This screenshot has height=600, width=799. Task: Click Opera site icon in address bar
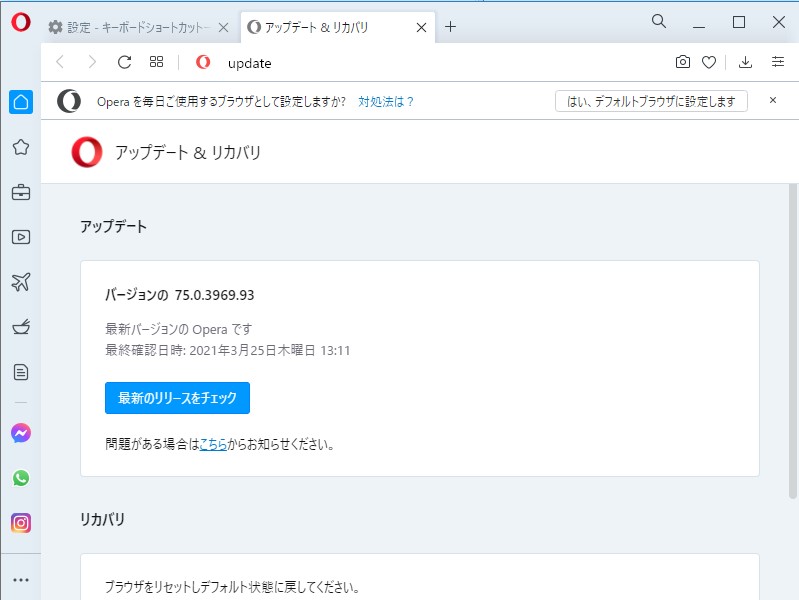click(203, 62)
